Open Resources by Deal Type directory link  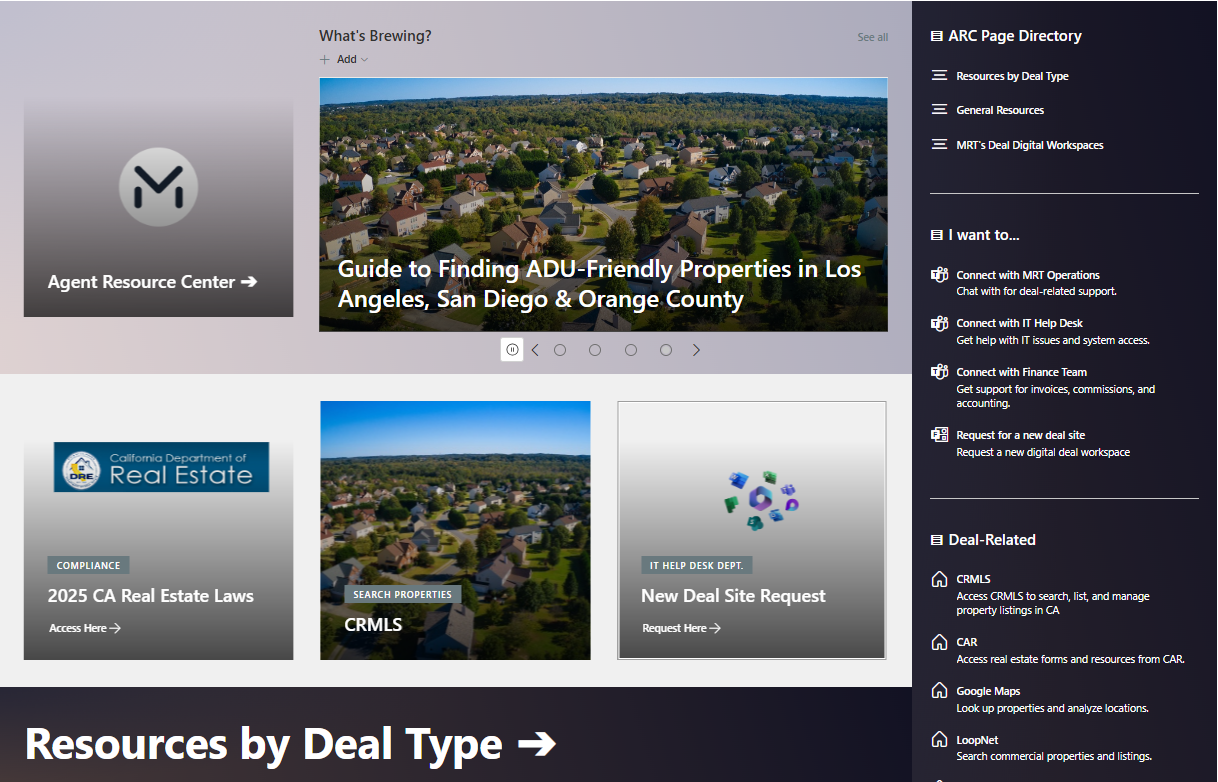1012,76
